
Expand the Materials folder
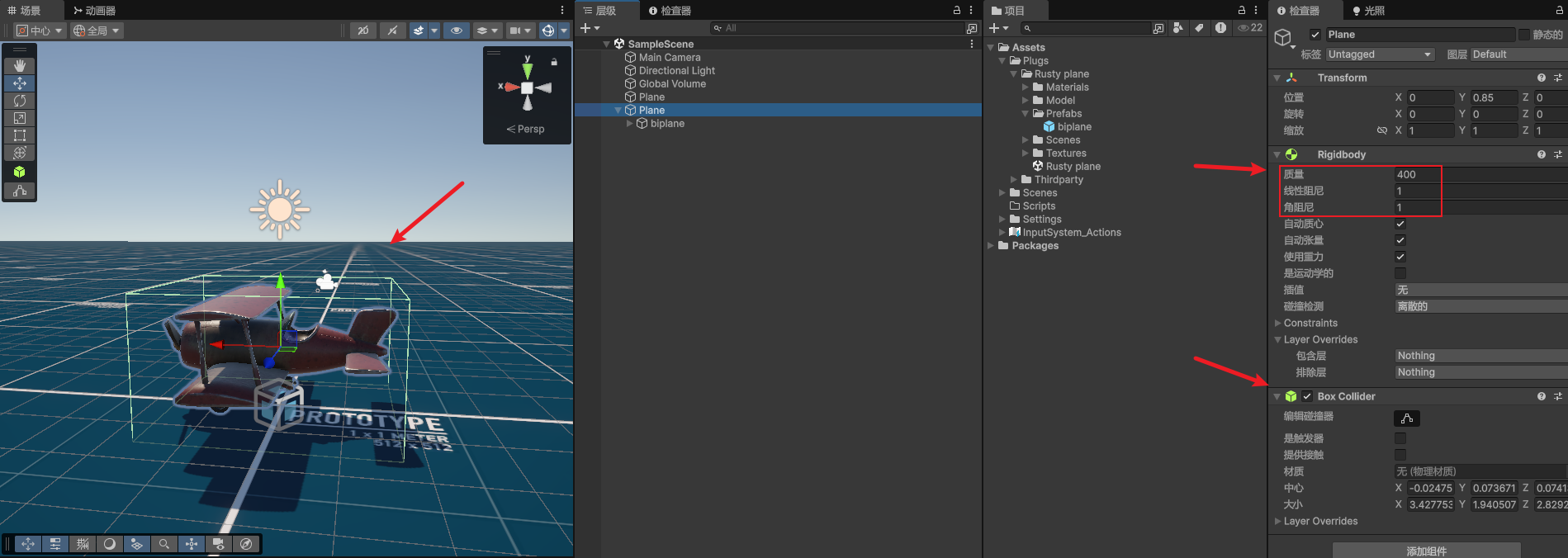click(x=1026, y=87)
